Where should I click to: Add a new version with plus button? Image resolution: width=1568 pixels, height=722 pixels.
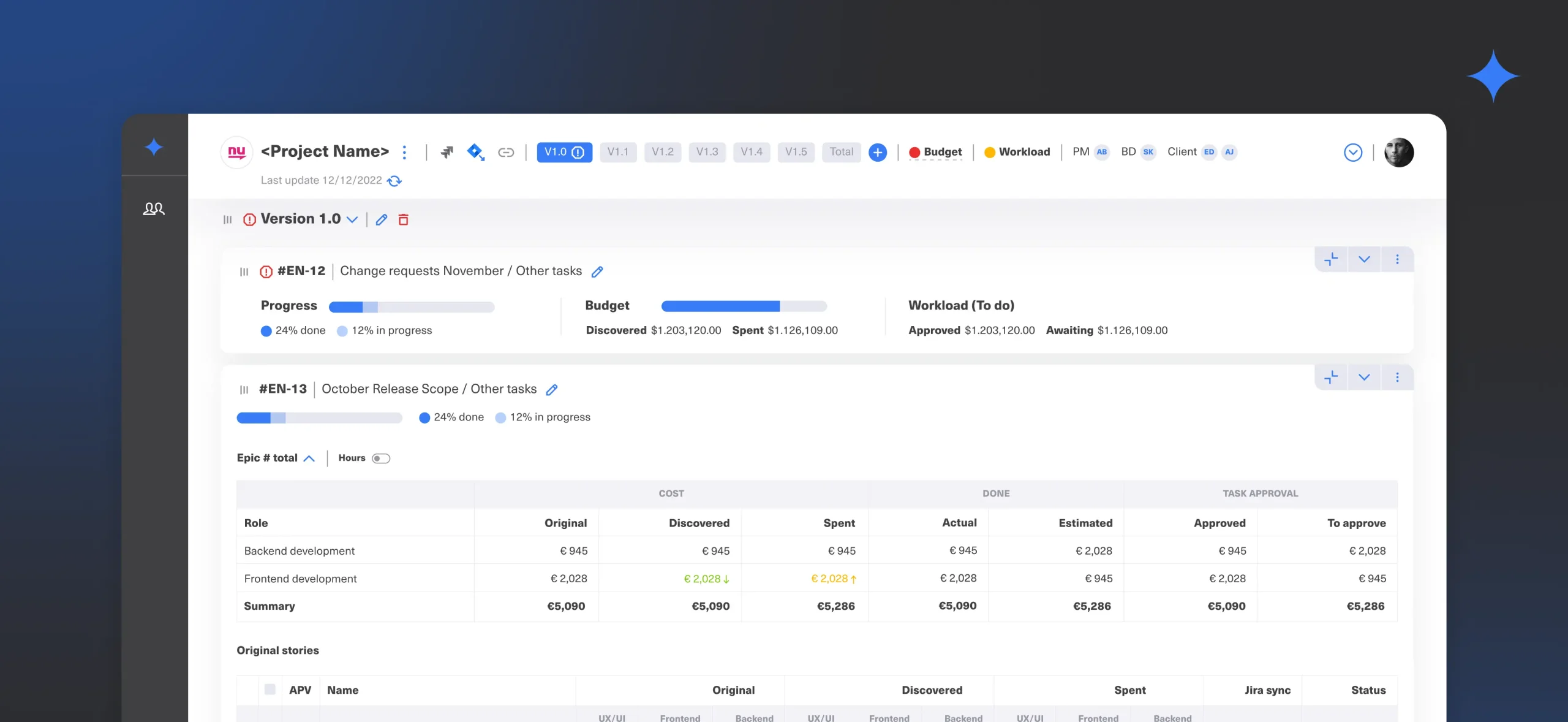point(877,153)
